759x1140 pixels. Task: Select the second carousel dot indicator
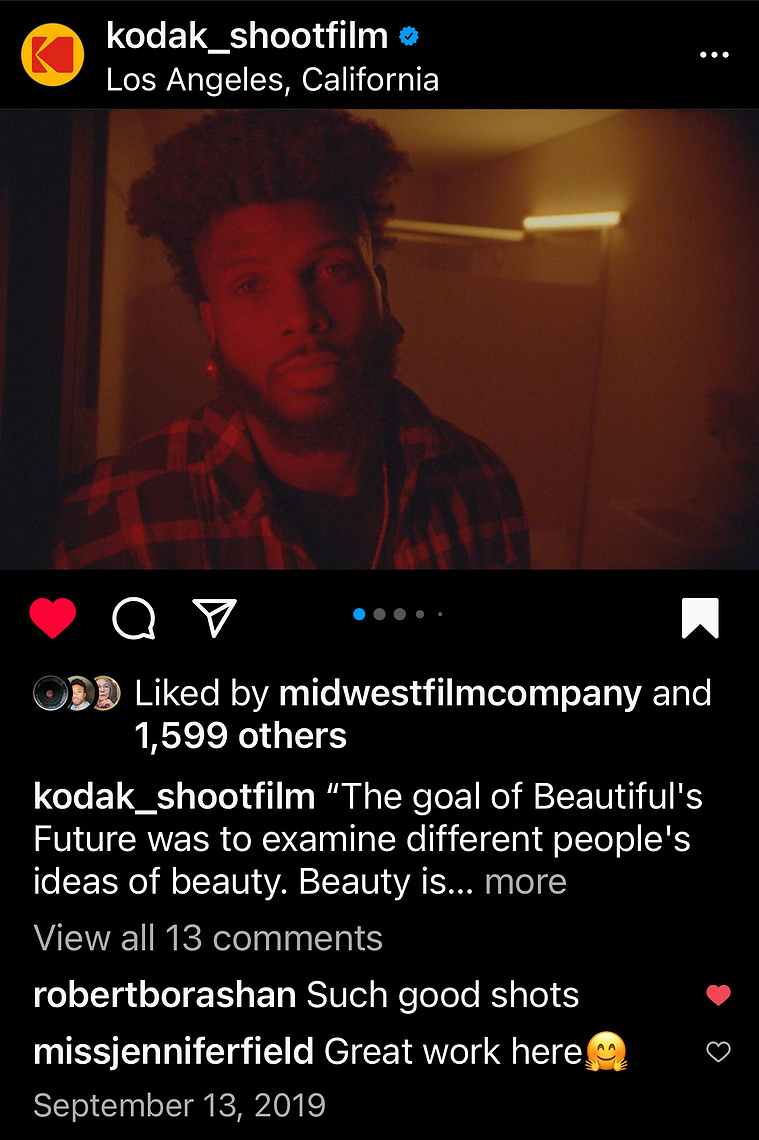[379, 614]
